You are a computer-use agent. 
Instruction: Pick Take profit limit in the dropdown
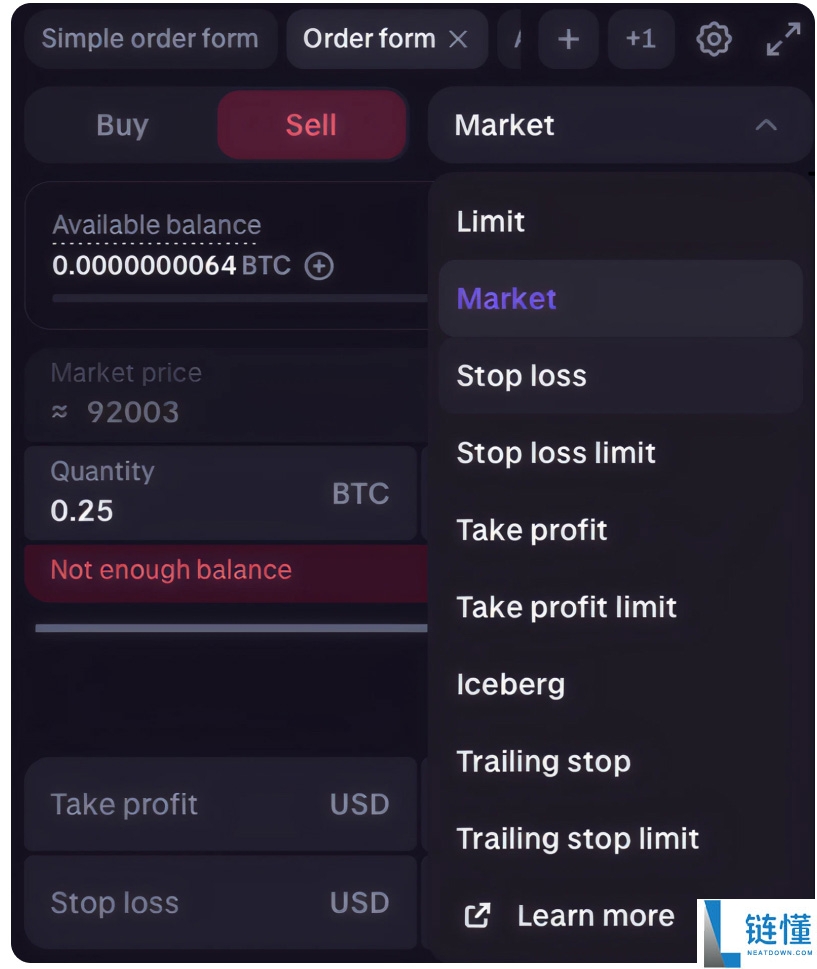click(567, 607)
